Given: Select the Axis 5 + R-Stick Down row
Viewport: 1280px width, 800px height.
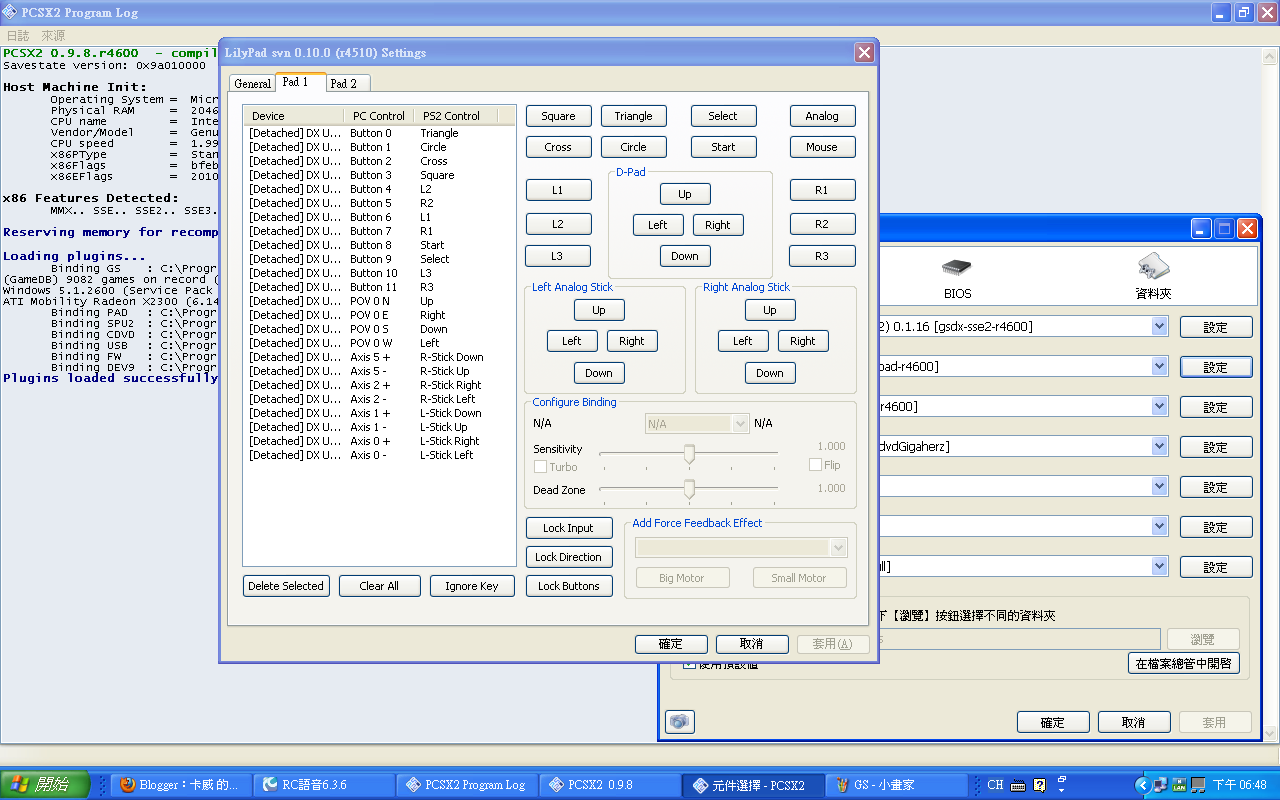Looking at the screenshot, I should [x=379, y=357].
